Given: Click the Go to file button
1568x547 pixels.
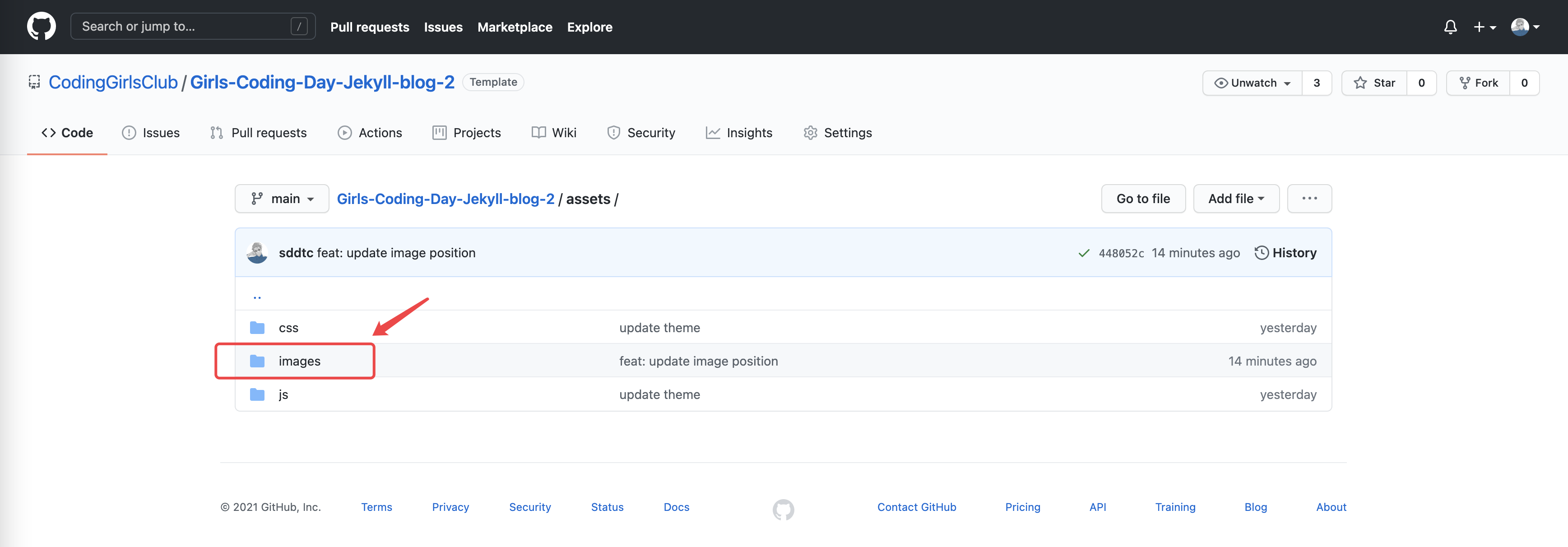Looking at the screenshot, I should point(1142,199).
